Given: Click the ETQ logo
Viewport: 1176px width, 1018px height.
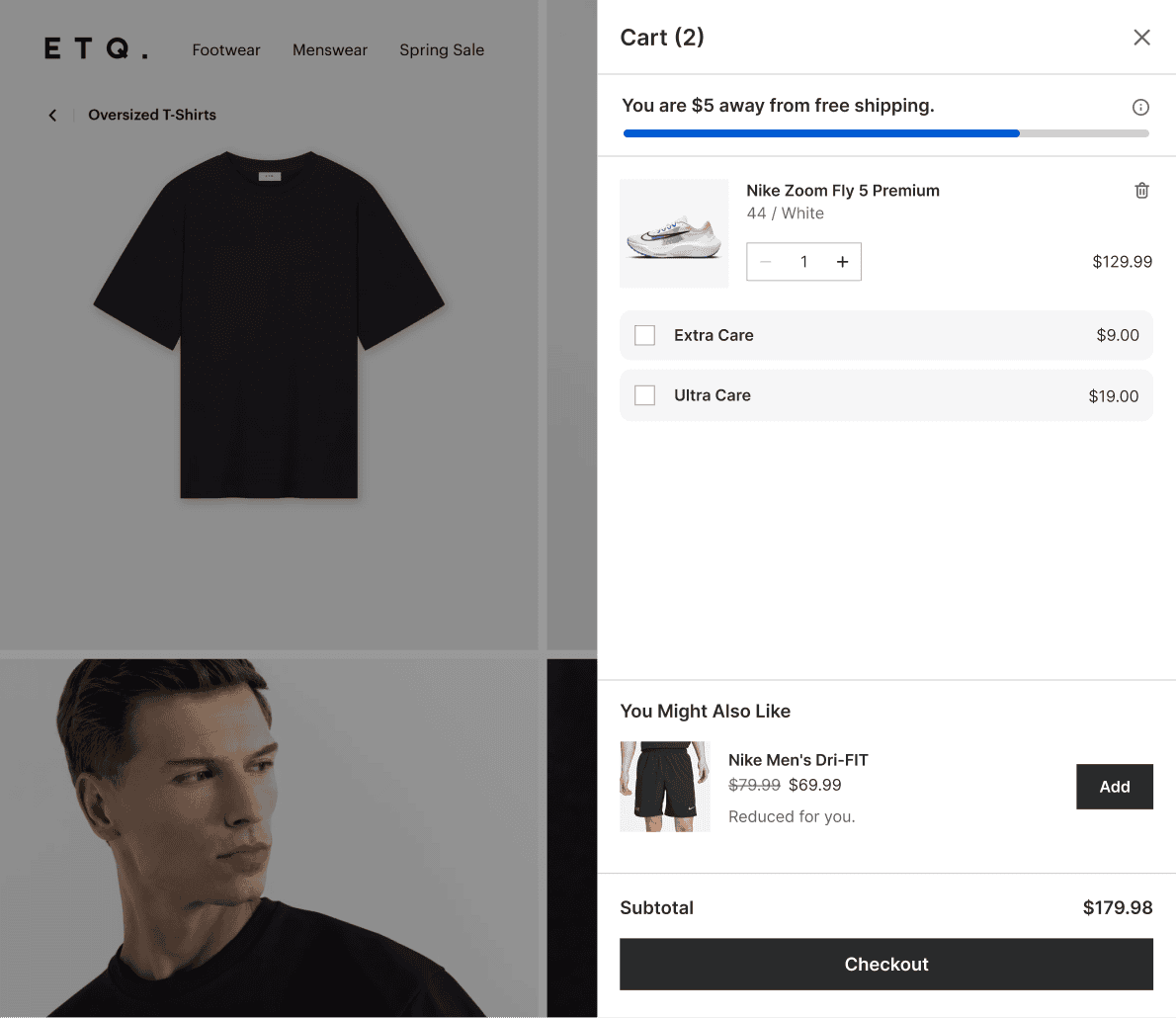Looking at the screenshot, I should pos(95,49).
